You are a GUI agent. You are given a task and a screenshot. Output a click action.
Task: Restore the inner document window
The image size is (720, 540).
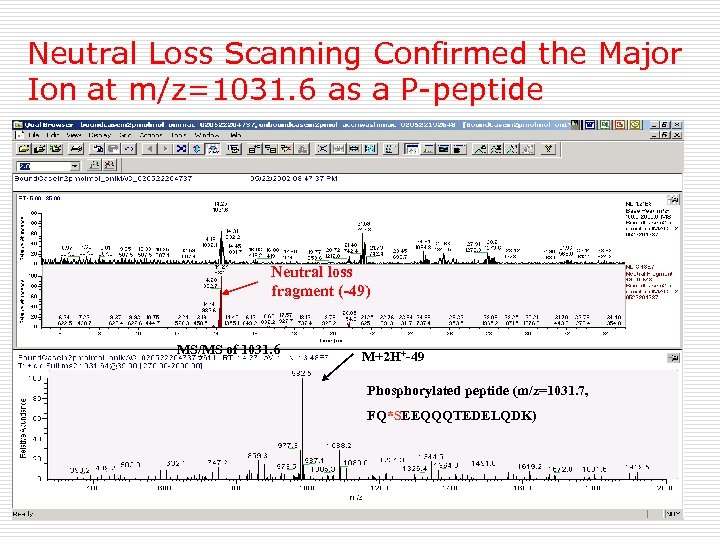[x=664, y=135]
